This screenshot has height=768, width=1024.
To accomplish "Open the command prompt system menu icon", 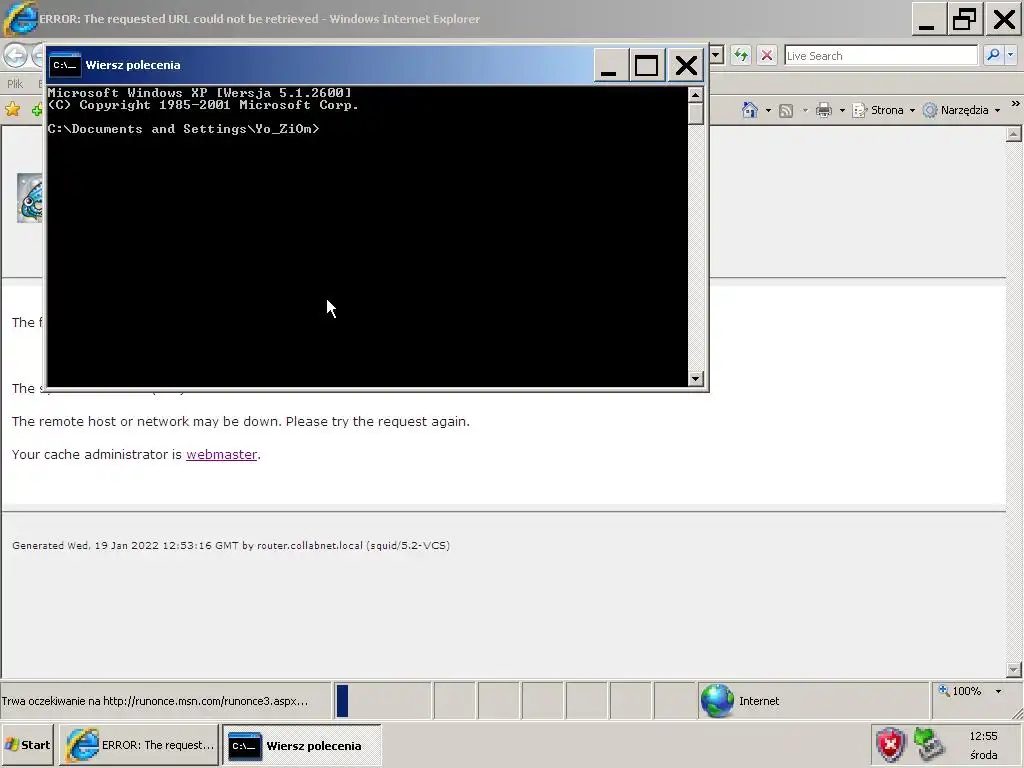I will (65, 65).
